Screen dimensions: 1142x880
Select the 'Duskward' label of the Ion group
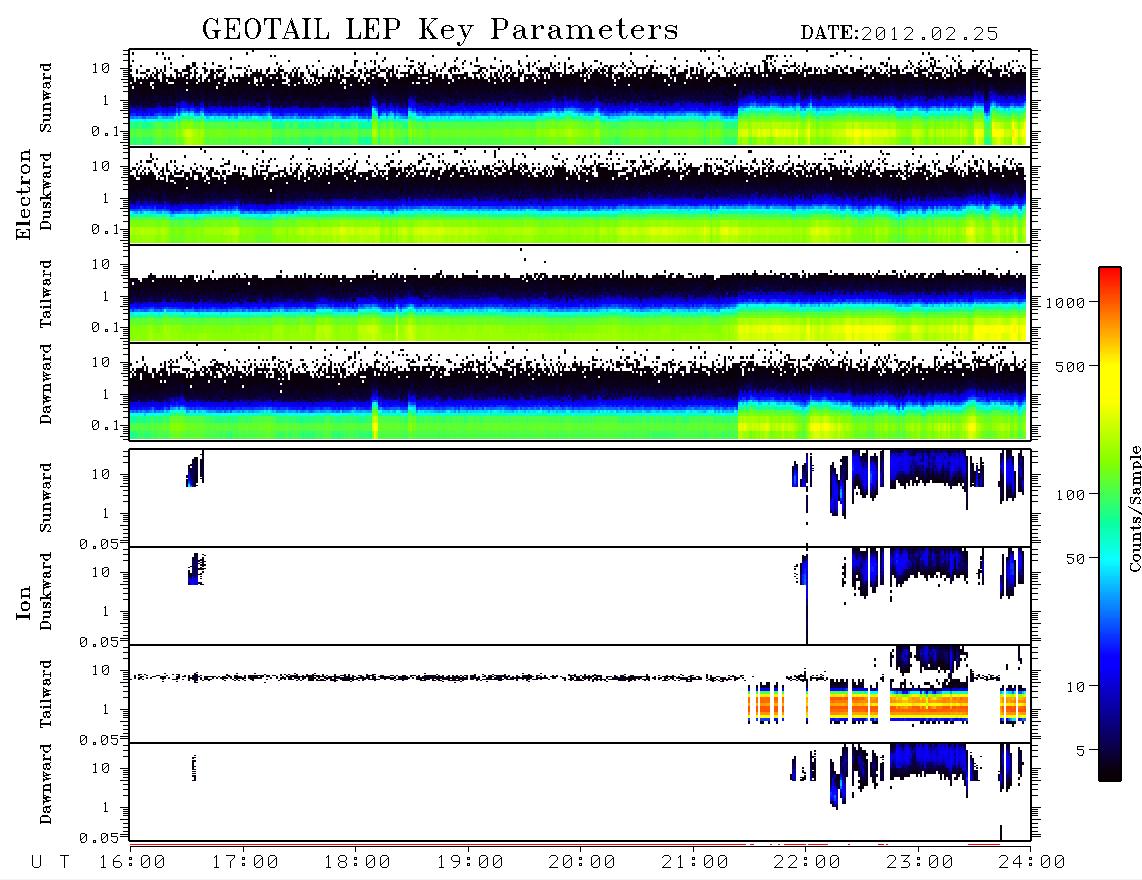click(46, 592)
